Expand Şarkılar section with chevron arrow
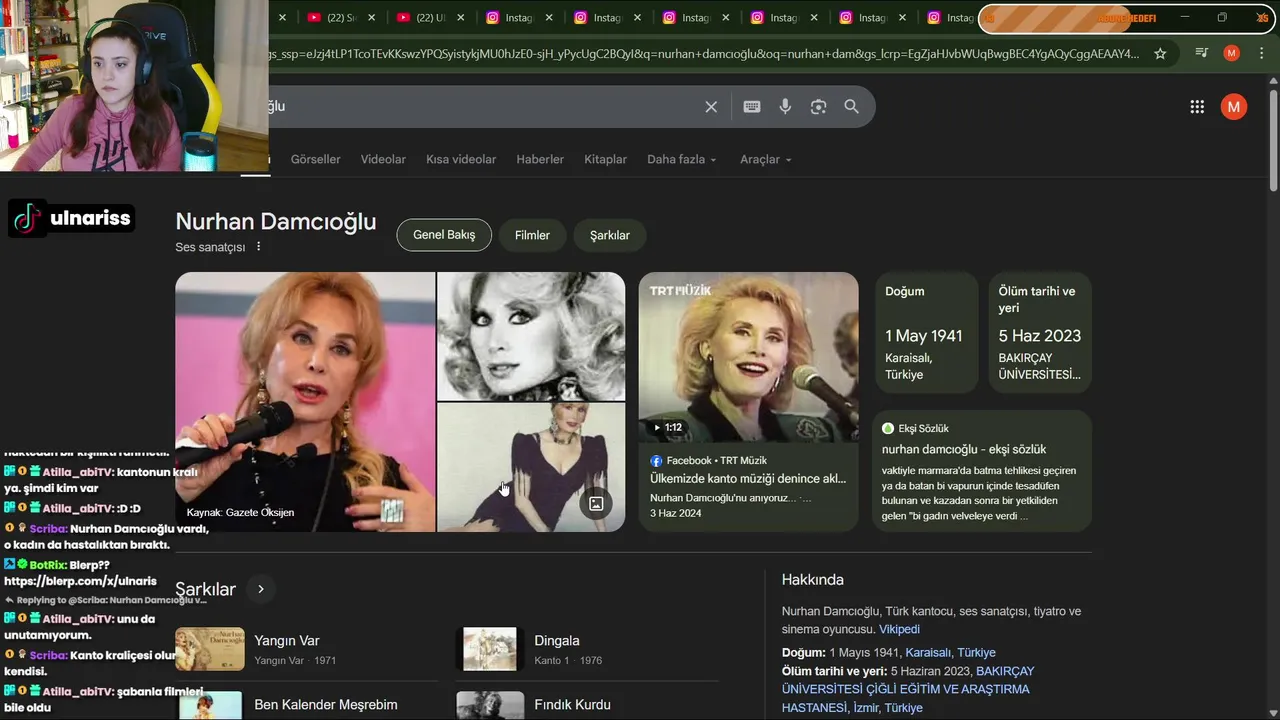Viewport: 1280px width, 720px height. 260,589
